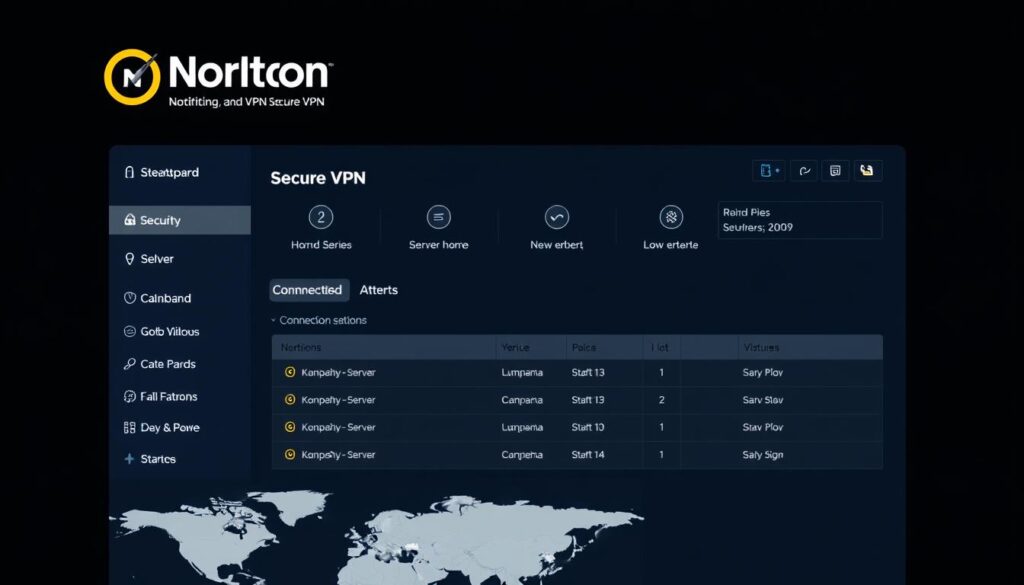The width and height of the screenshot is (1024, 585).
Task: Click the Poics column header
Action: coord(584,347)
